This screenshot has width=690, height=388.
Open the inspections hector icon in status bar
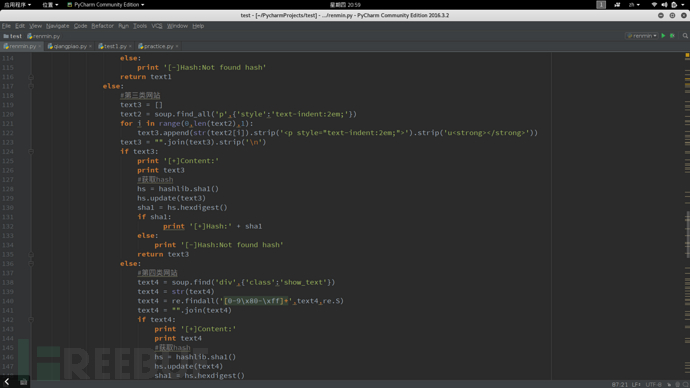point(678,384)
